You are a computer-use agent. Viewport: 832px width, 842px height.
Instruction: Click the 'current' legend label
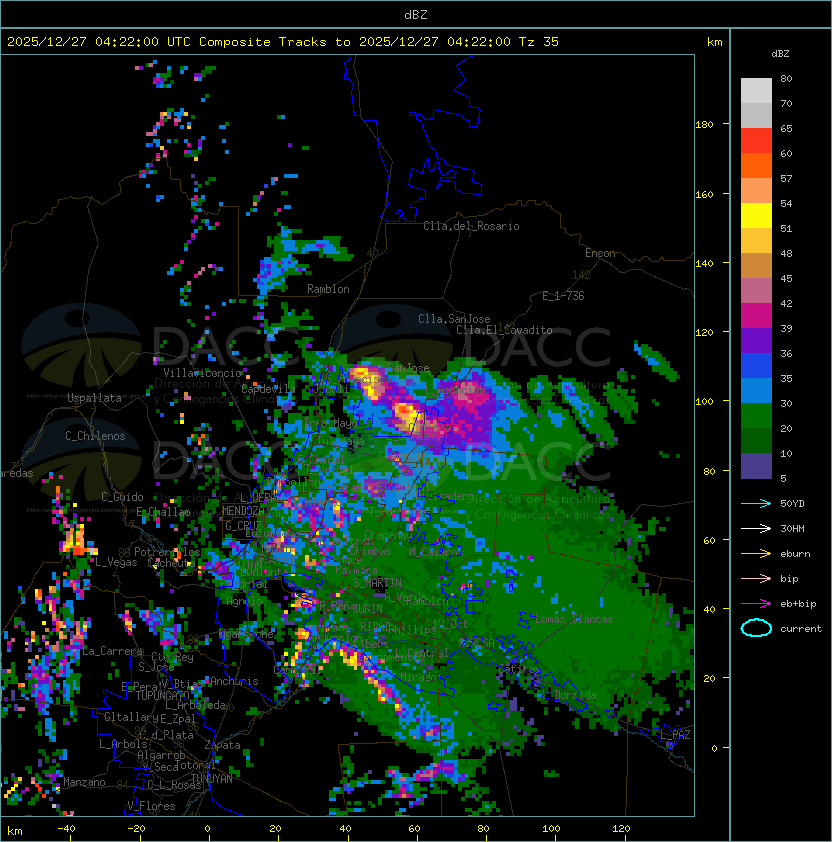tap(801, 629)
